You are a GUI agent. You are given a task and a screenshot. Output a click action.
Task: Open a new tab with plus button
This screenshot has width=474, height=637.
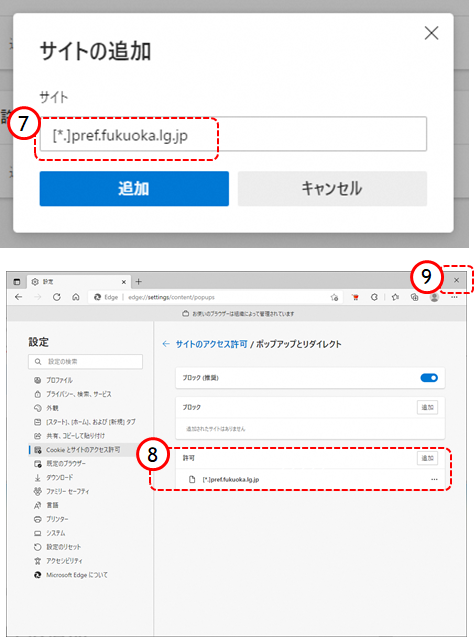point(139,282)
